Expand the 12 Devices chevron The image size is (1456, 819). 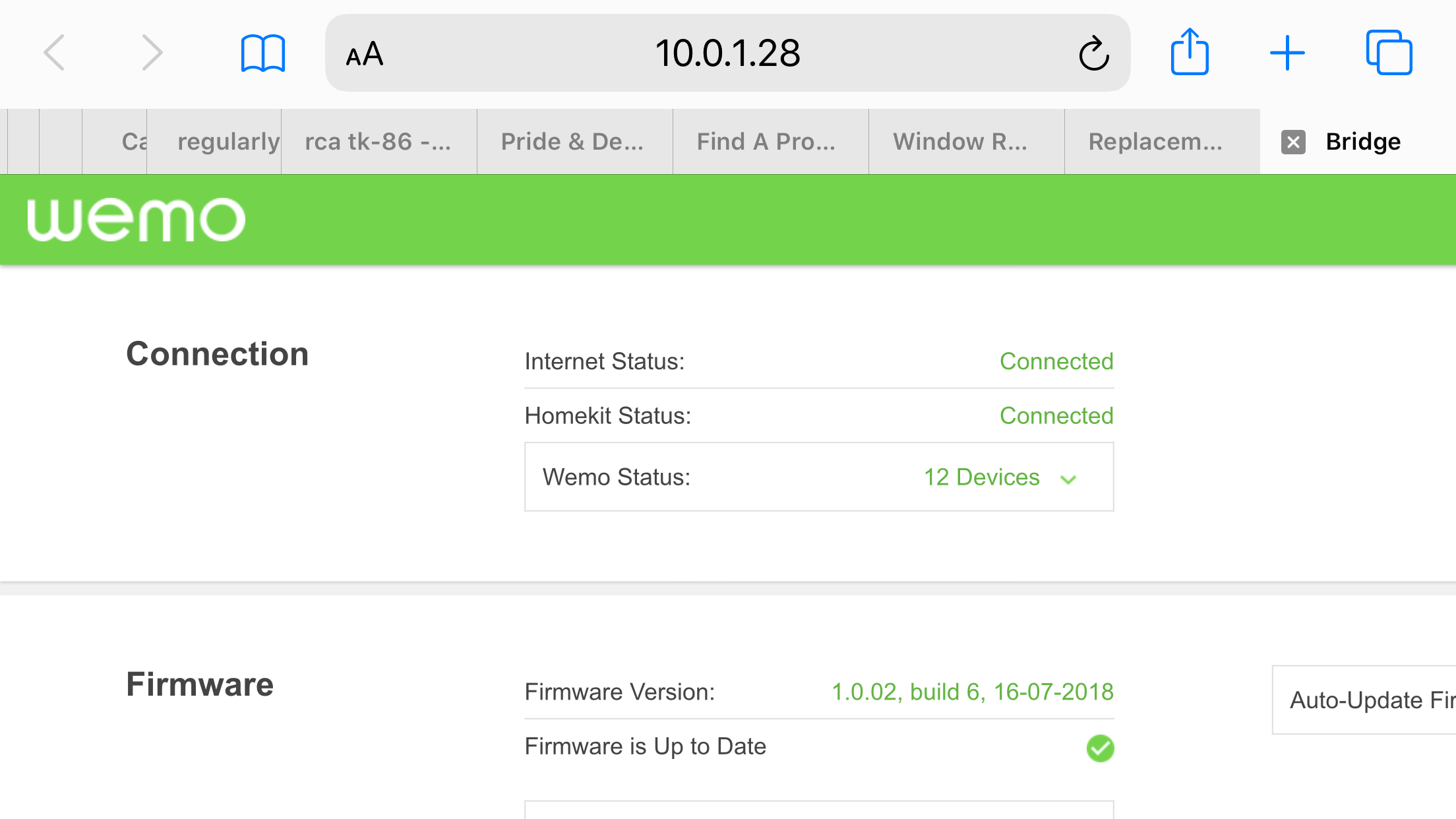[x=1068, y=479]
